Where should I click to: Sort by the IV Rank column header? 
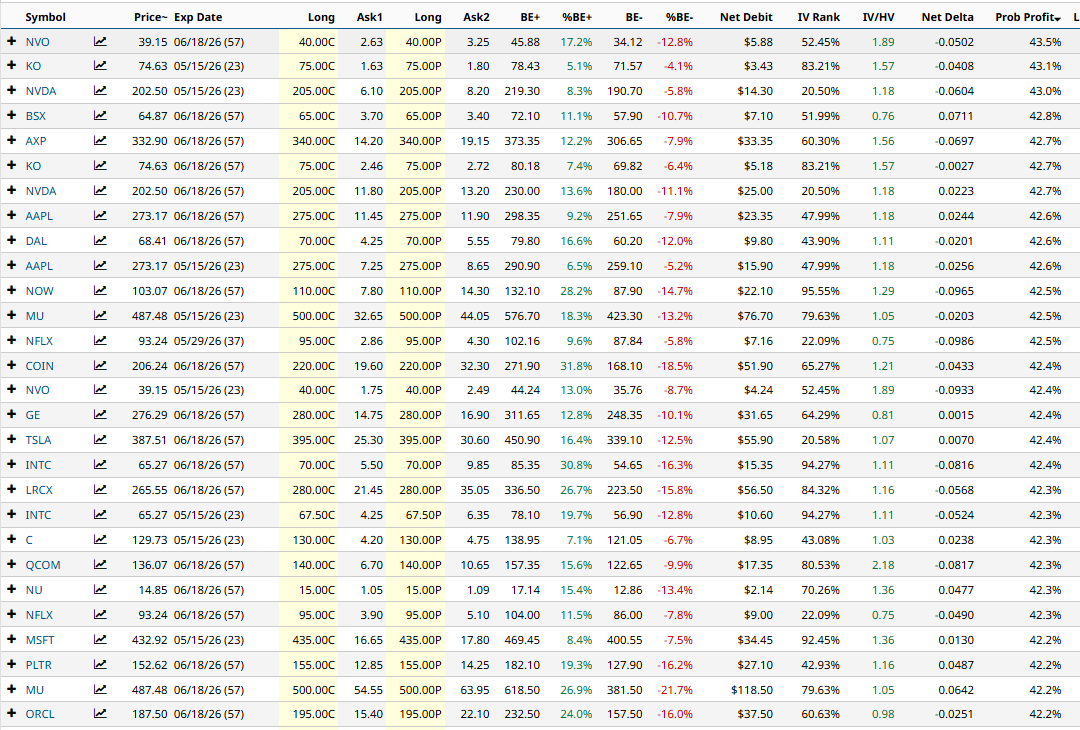point(818,17)
